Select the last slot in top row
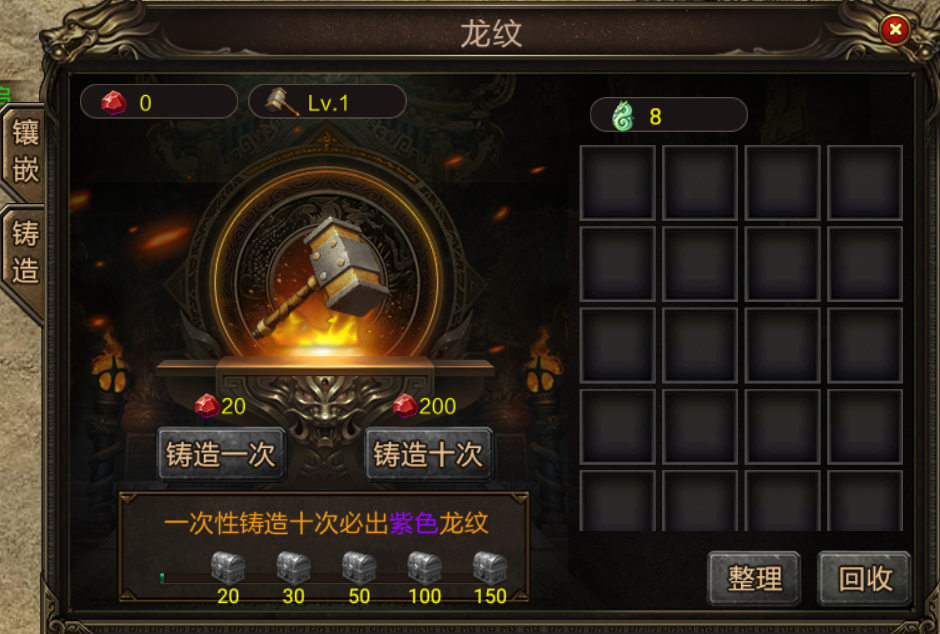 (865, 183)
